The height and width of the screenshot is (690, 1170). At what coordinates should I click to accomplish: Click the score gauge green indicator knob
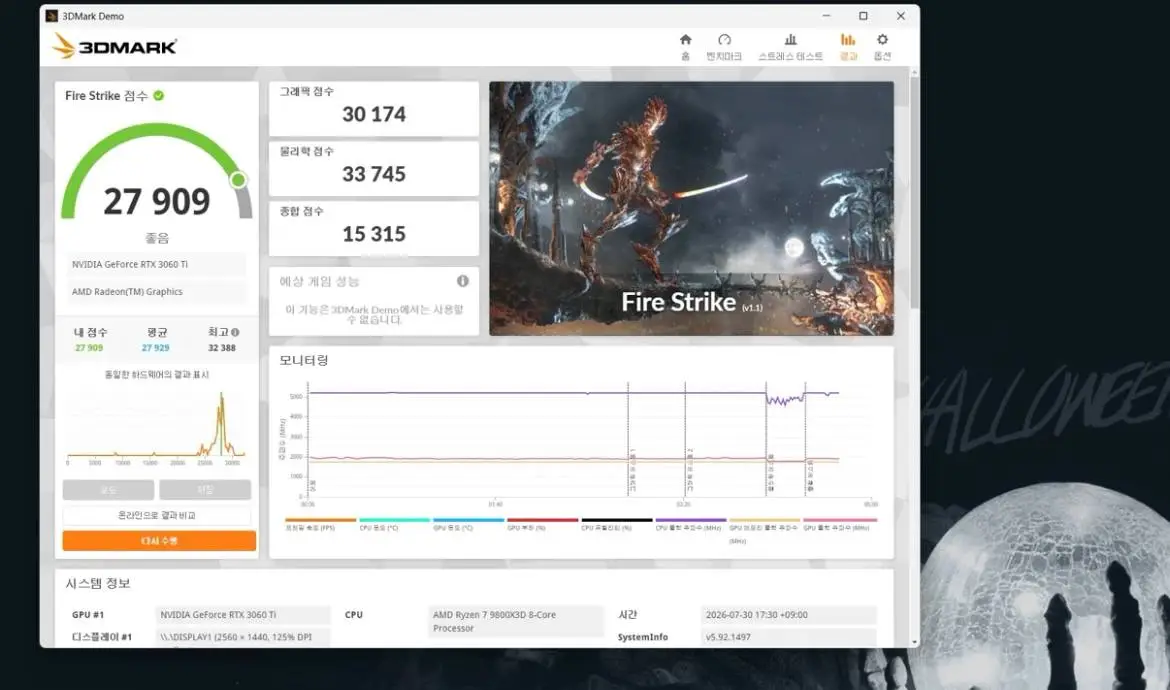[238, 180]
